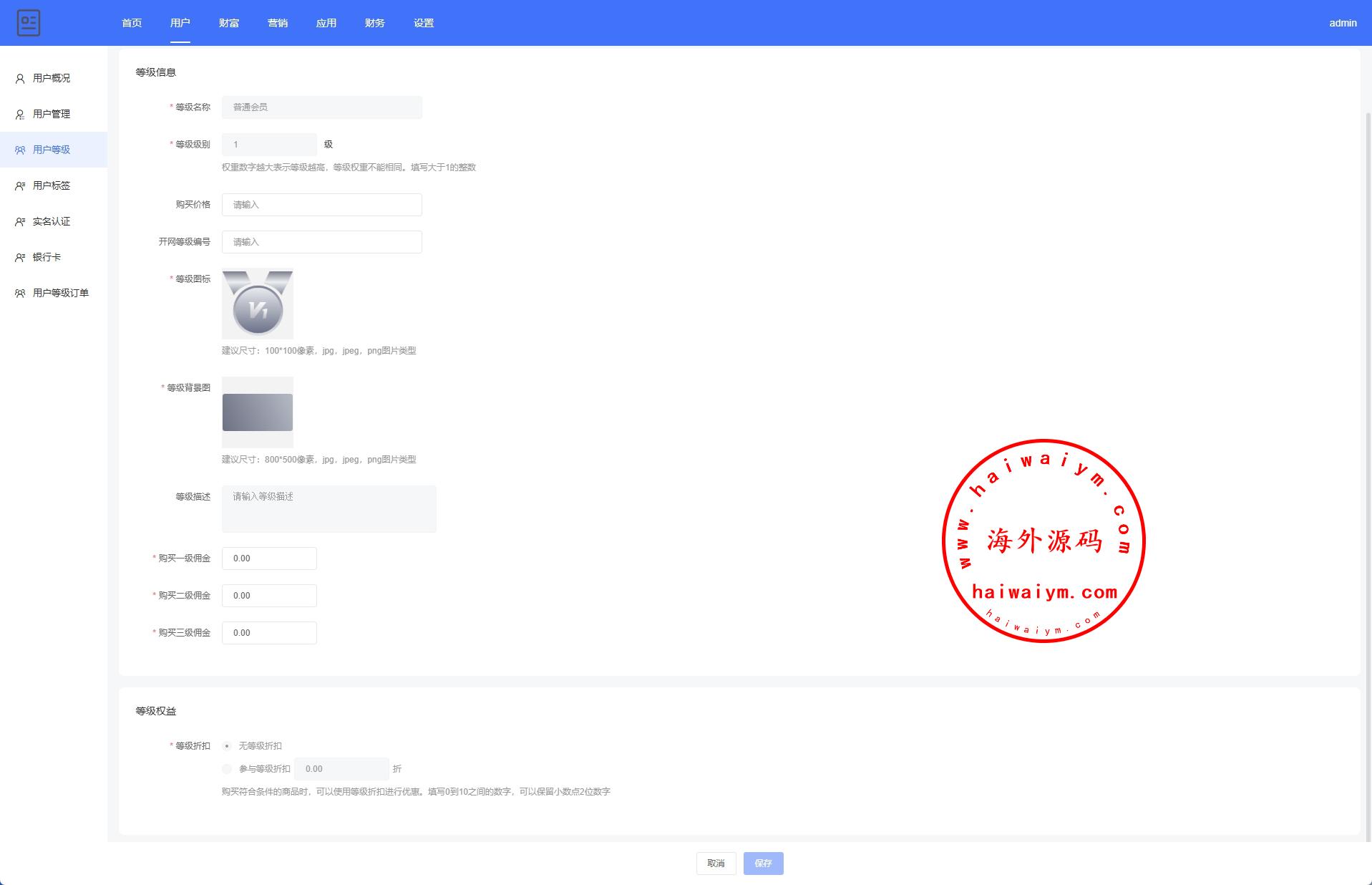Switch to the 营销 top menu

point(278,23)
